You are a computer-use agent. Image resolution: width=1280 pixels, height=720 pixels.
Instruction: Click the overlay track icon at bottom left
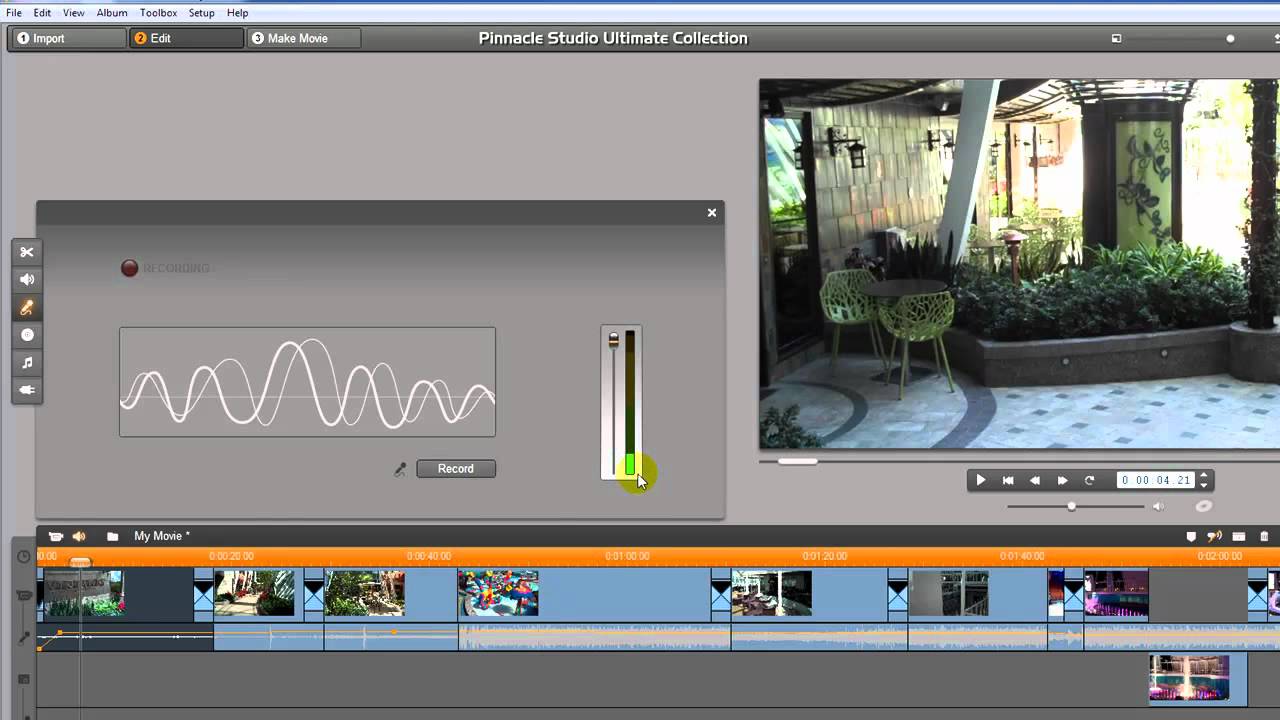[x=24, y=680]
